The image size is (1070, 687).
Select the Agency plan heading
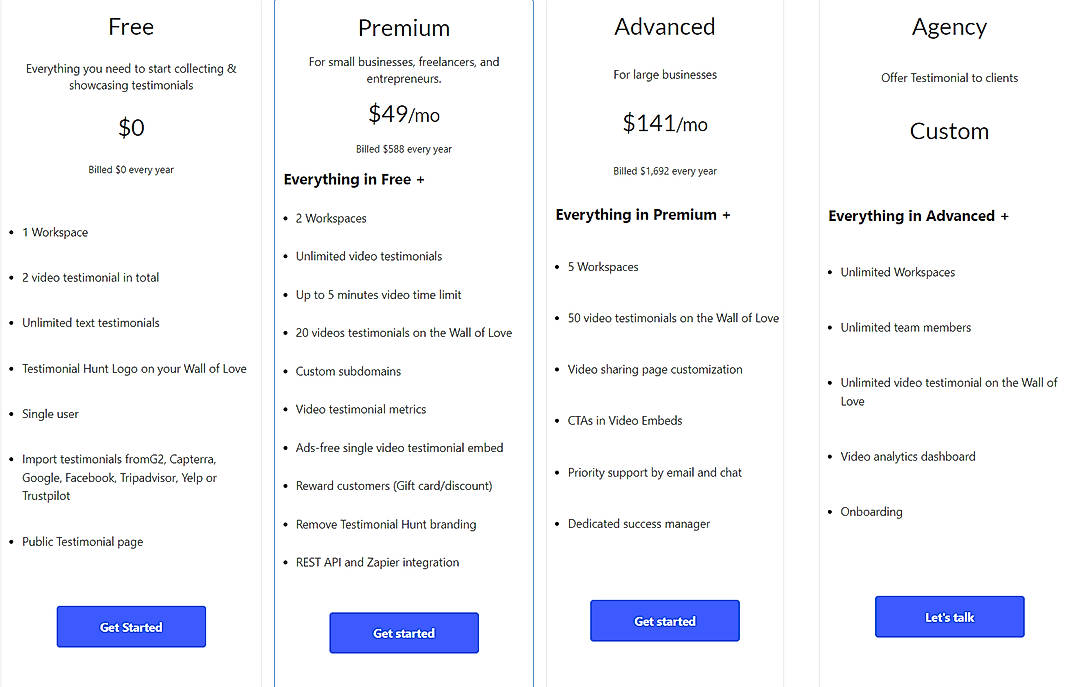pyautogui.click(x=948, y=26)
